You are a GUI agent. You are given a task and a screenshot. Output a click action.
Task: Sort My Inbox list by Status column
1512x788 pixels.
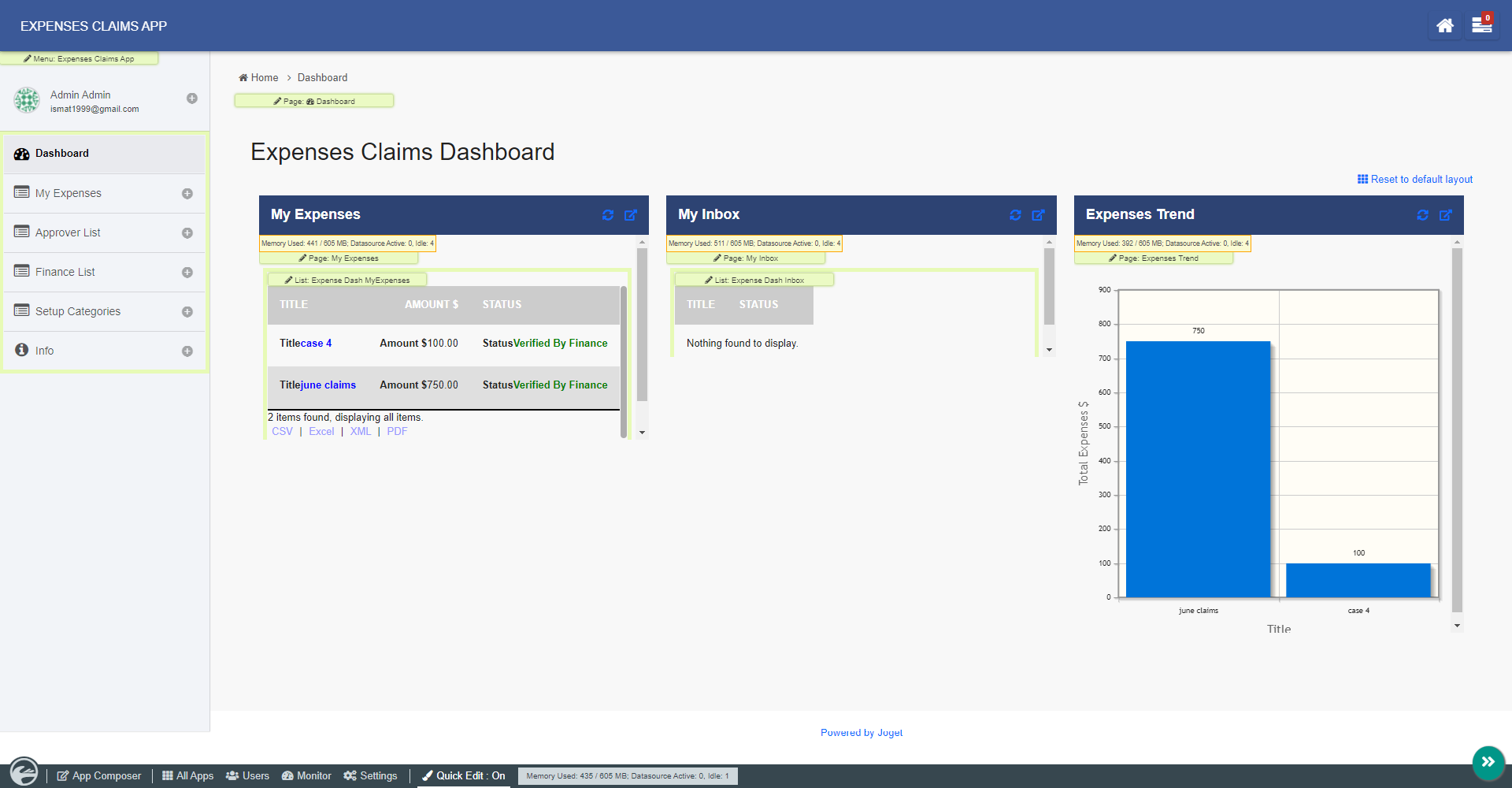pyautogui.click(x=758, y=305)
